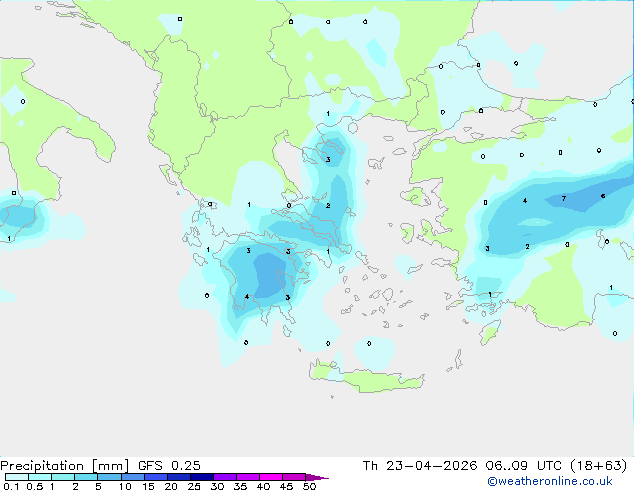Click the "(18+63)" forecast offset text
Screen dimensions: 634x490
[598, 466]
